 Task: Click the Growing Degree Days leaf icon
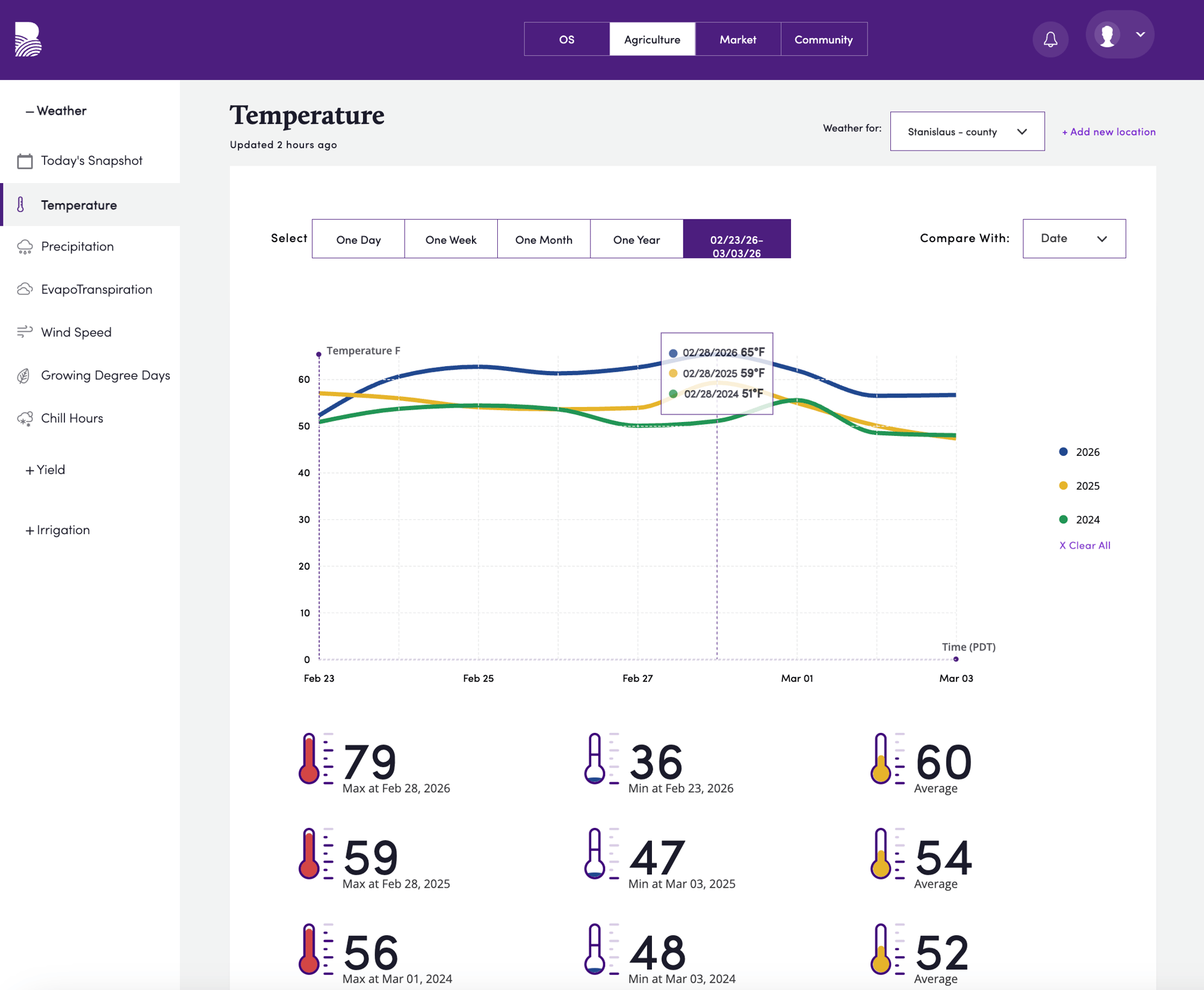click(x=23, y=376)
